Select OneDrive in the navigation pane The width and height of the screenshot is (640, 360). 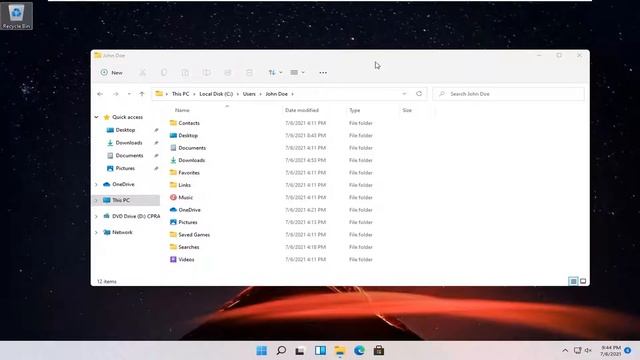point(123,184)
